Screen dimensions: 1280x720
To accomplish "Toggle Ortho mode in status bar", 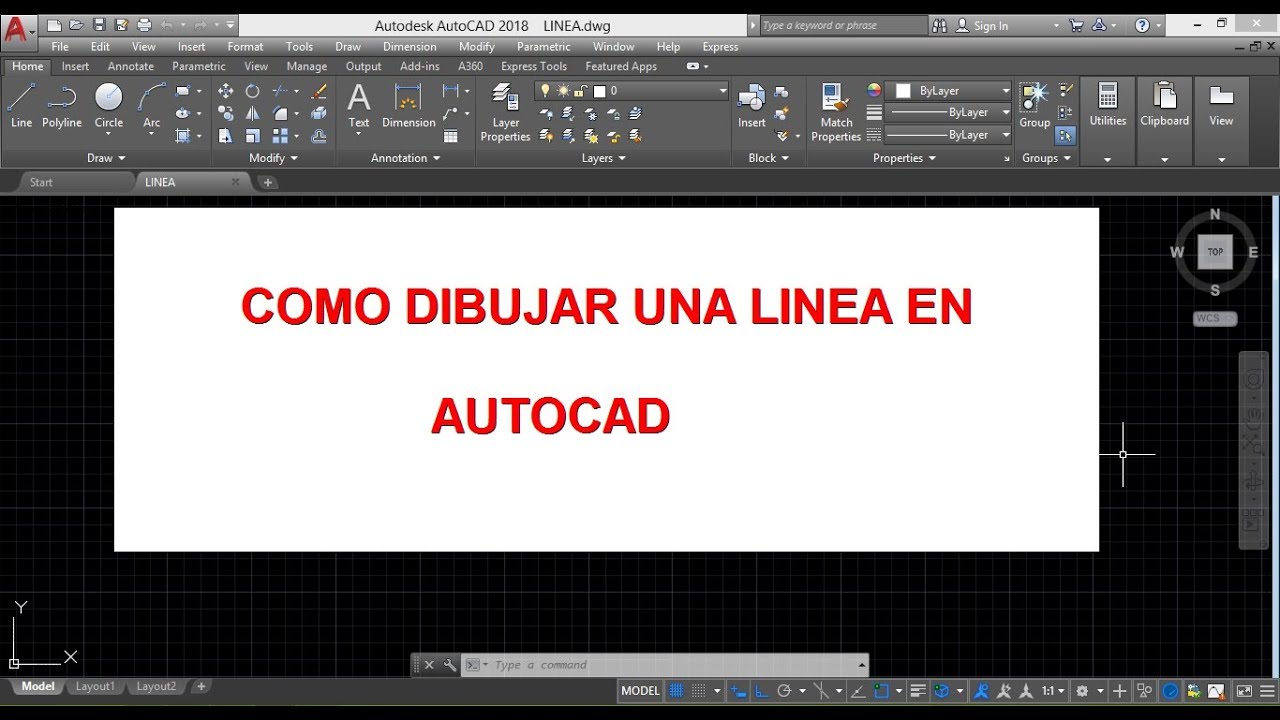I will [x=762, y=690].
